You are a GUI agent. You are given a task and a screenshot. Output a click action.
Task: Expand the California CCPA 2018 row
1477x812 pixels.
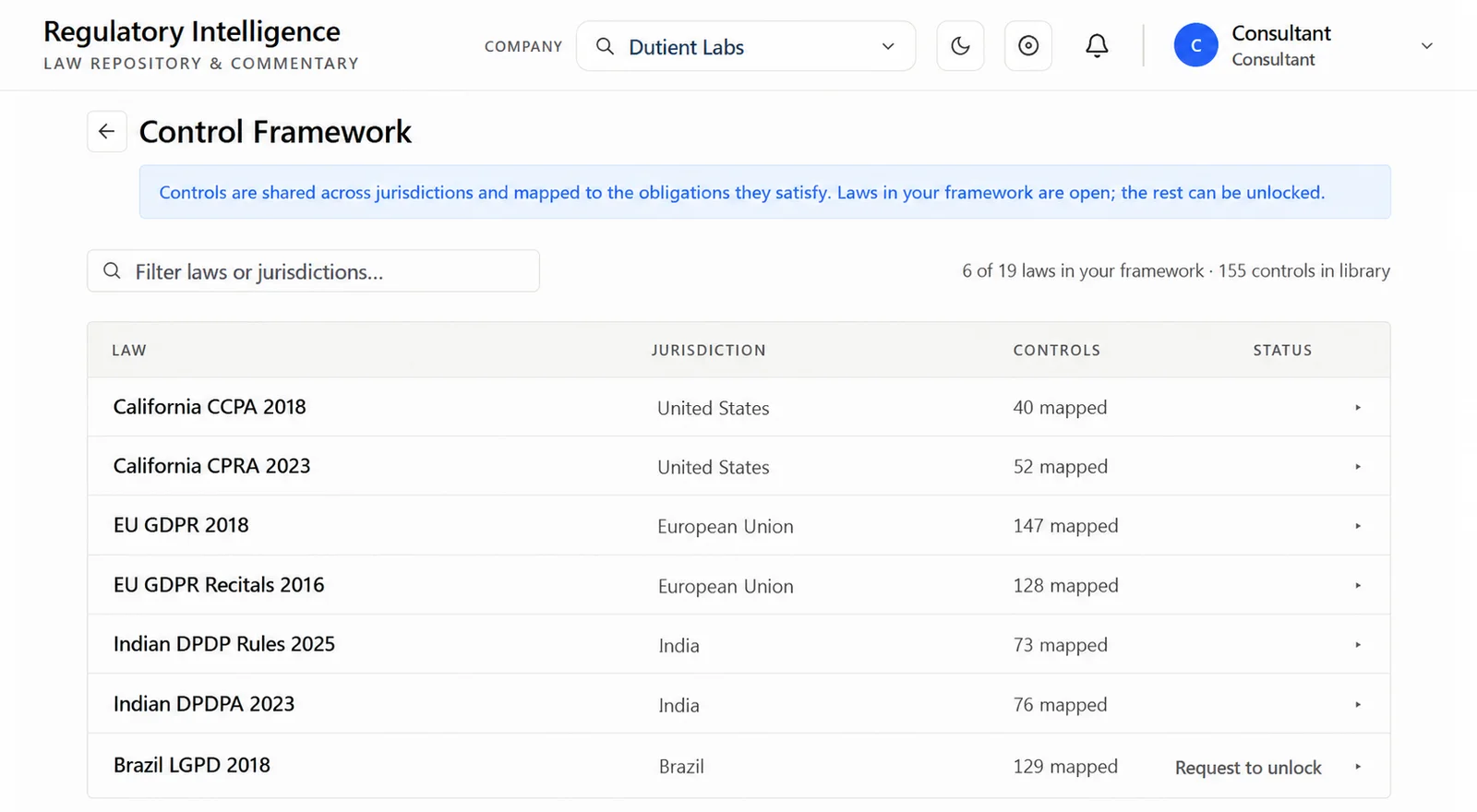1358,407
